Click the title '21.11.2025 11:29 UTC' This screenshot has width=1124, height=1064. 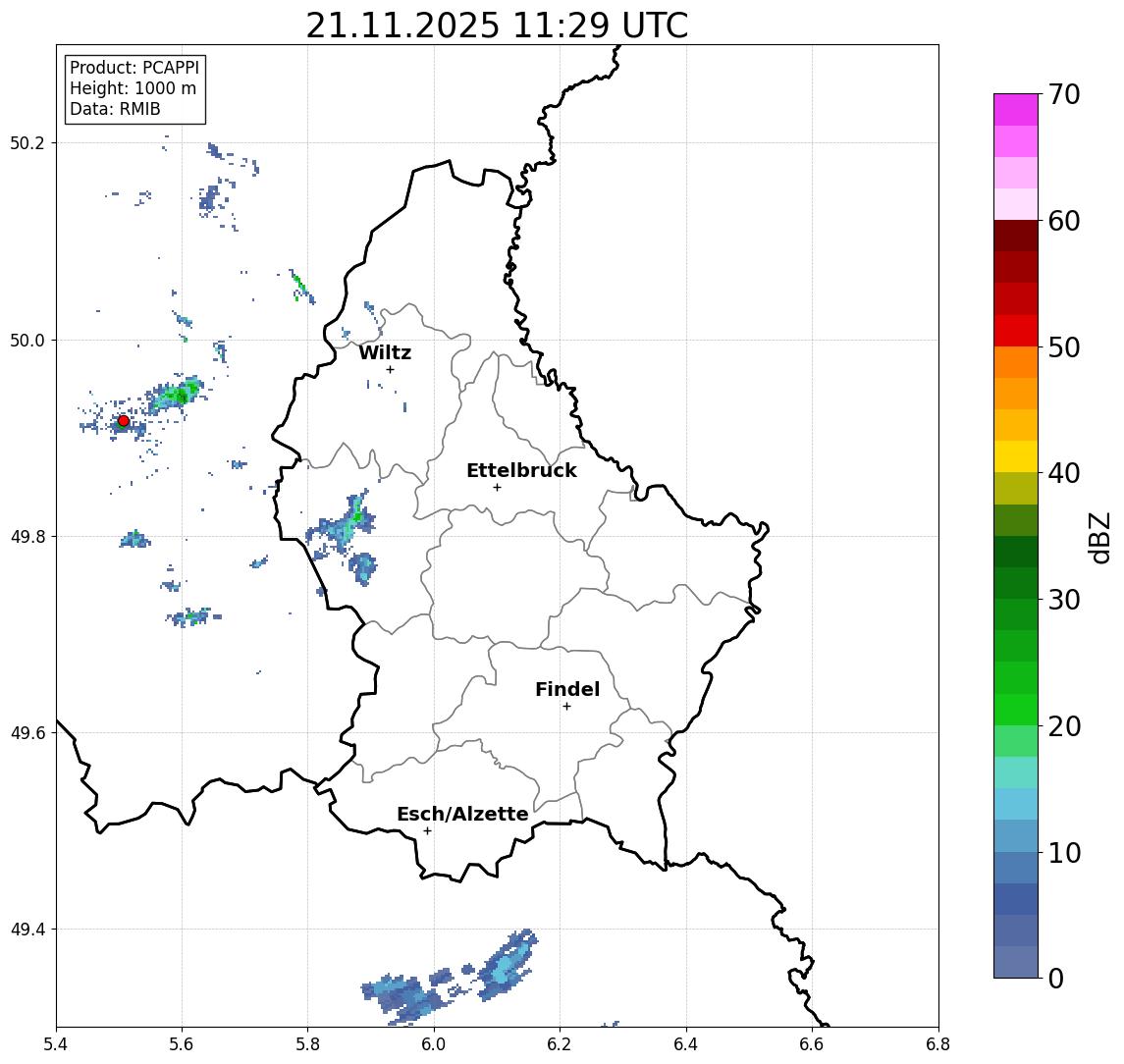[497, 26]
